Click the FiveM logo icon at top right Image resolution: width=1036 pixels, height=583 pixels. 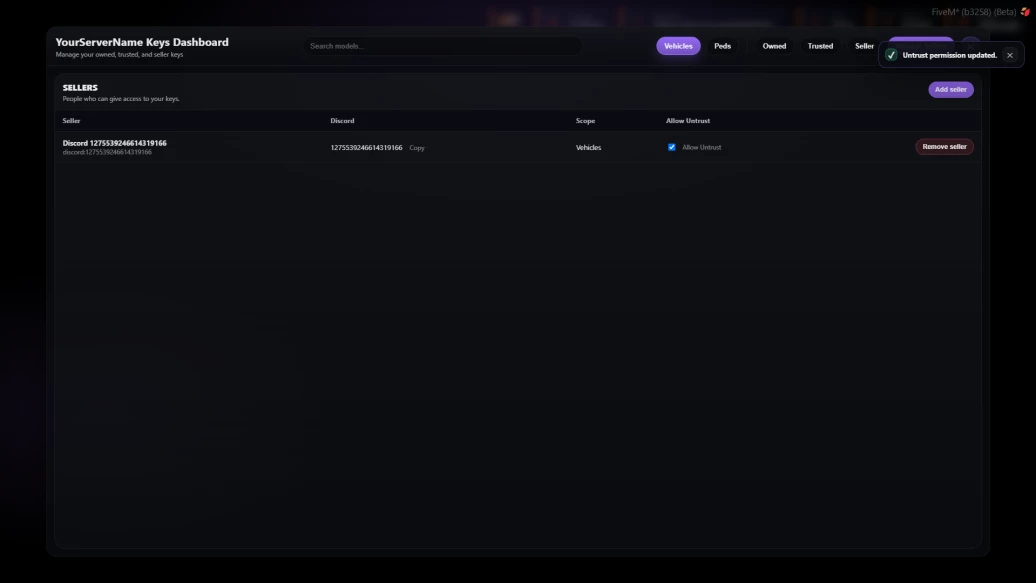pos(1025,12)
